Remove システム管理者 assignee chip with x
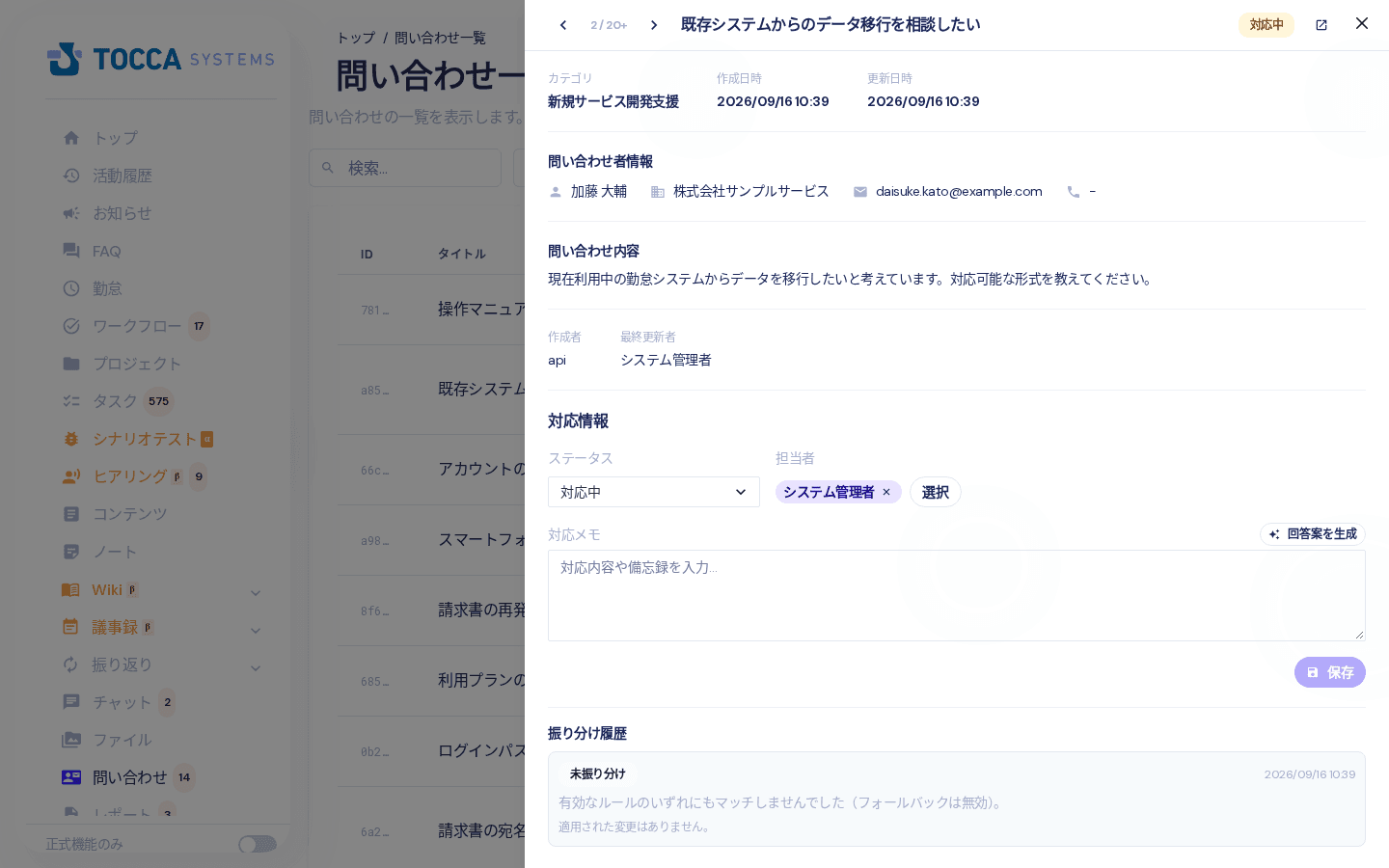This screenshot has width=1389, height=868. (x=886, y=492)
